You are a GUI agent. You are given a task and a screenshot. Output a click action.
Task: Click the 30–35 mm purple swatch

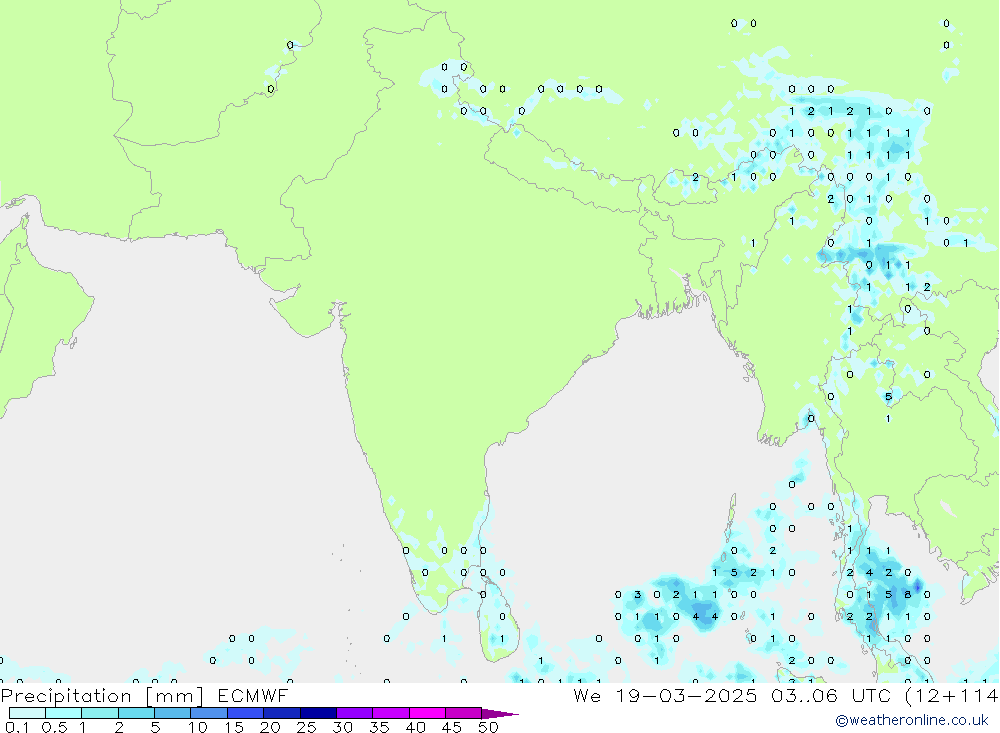(355, 713)
